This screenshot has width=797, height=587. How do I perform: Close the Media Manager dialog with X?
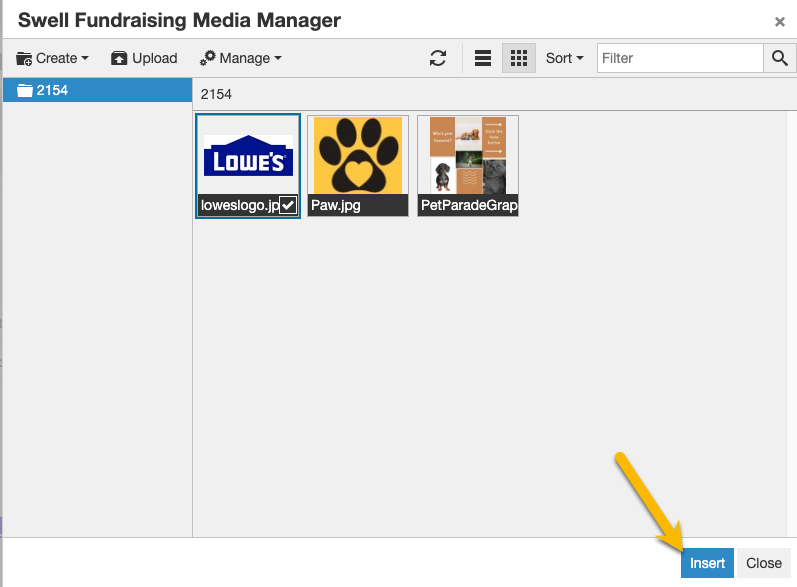pos(780,22)
